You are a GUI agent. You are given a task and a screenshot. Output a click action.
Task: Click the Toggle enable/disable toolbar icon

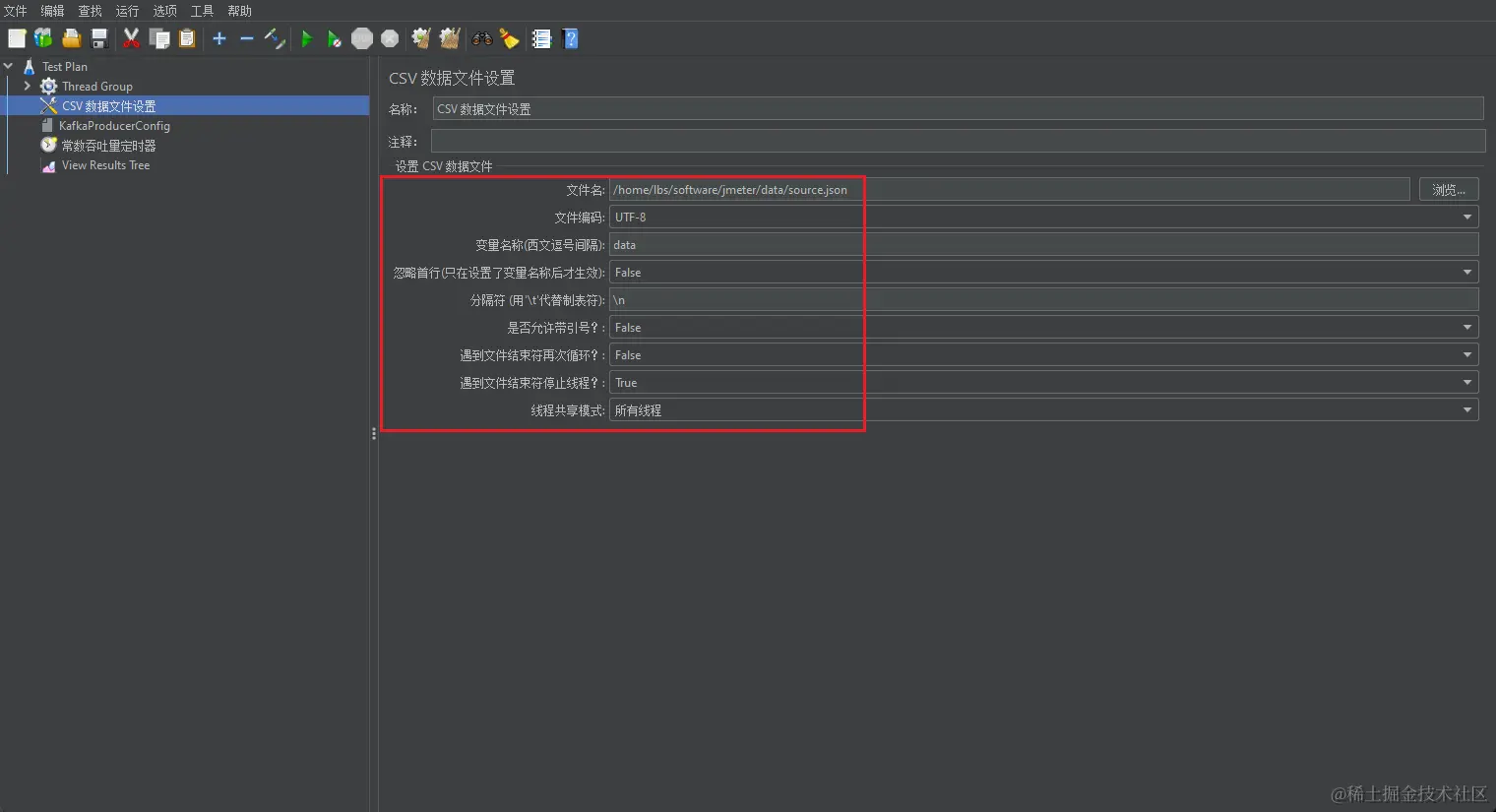[275, 38]
